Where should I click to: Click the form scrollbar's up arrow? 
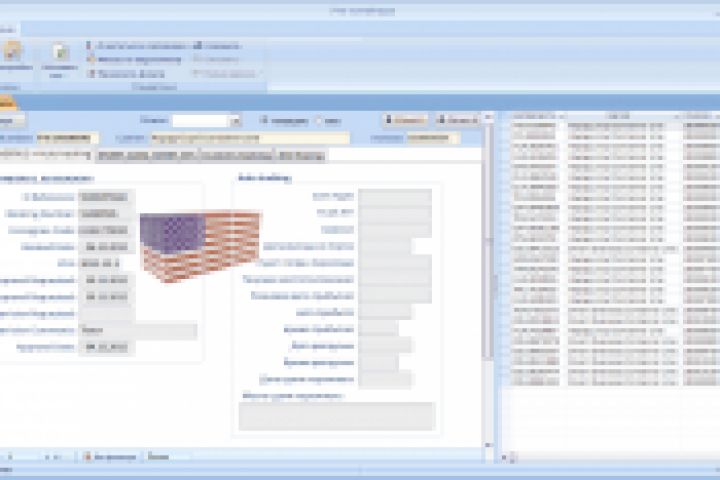[x=489, y=118]
